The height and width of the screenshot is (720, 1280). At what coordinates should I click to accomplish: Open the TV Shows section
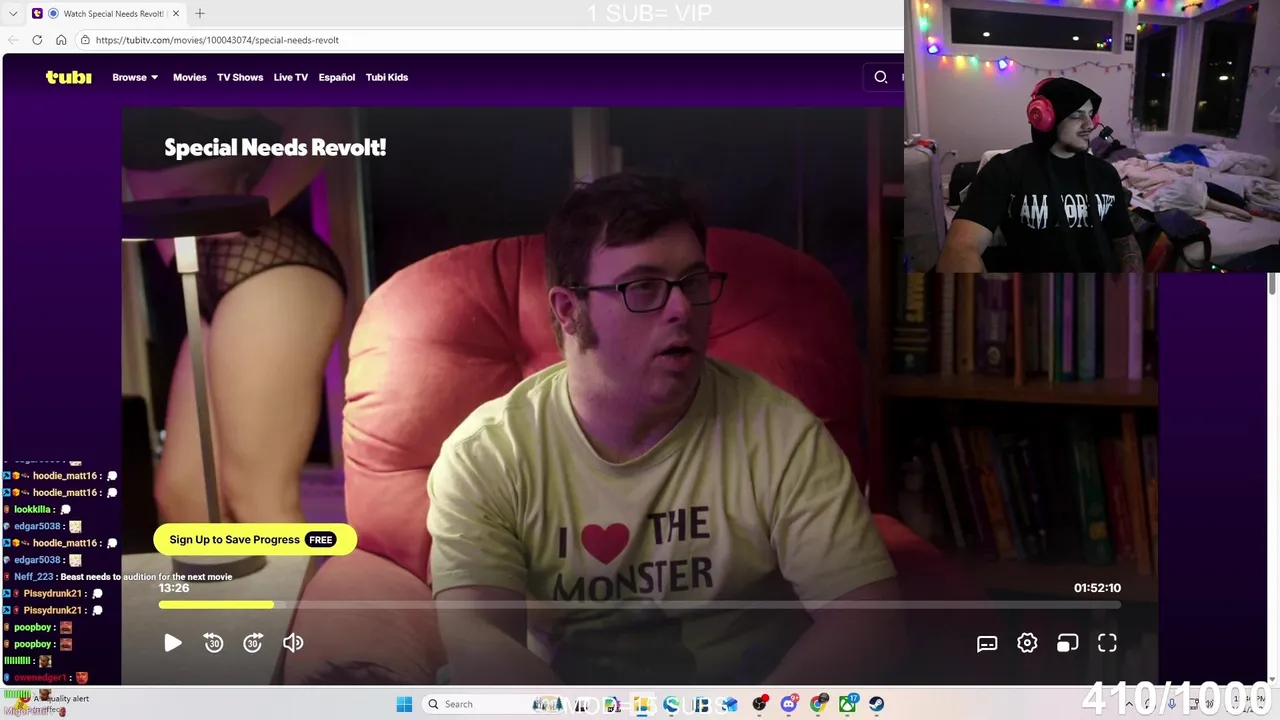coord(240,77)
